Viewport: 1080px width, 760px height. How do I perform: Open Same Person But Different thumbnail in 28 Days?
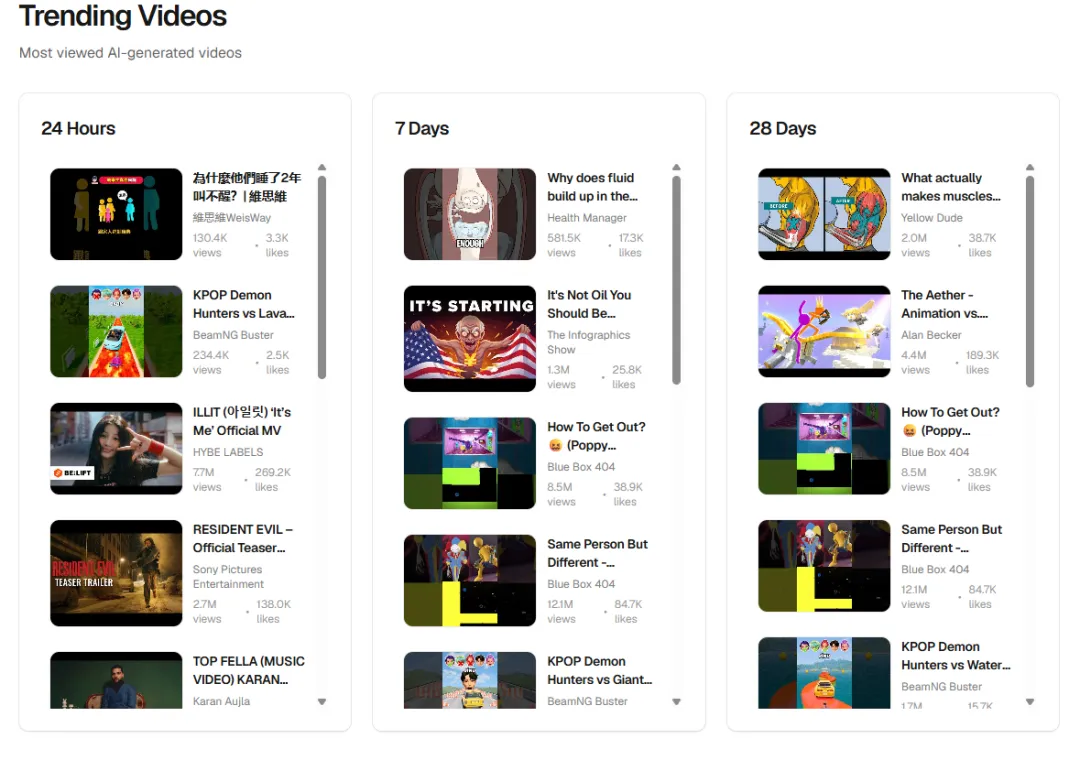coord(824,566)
